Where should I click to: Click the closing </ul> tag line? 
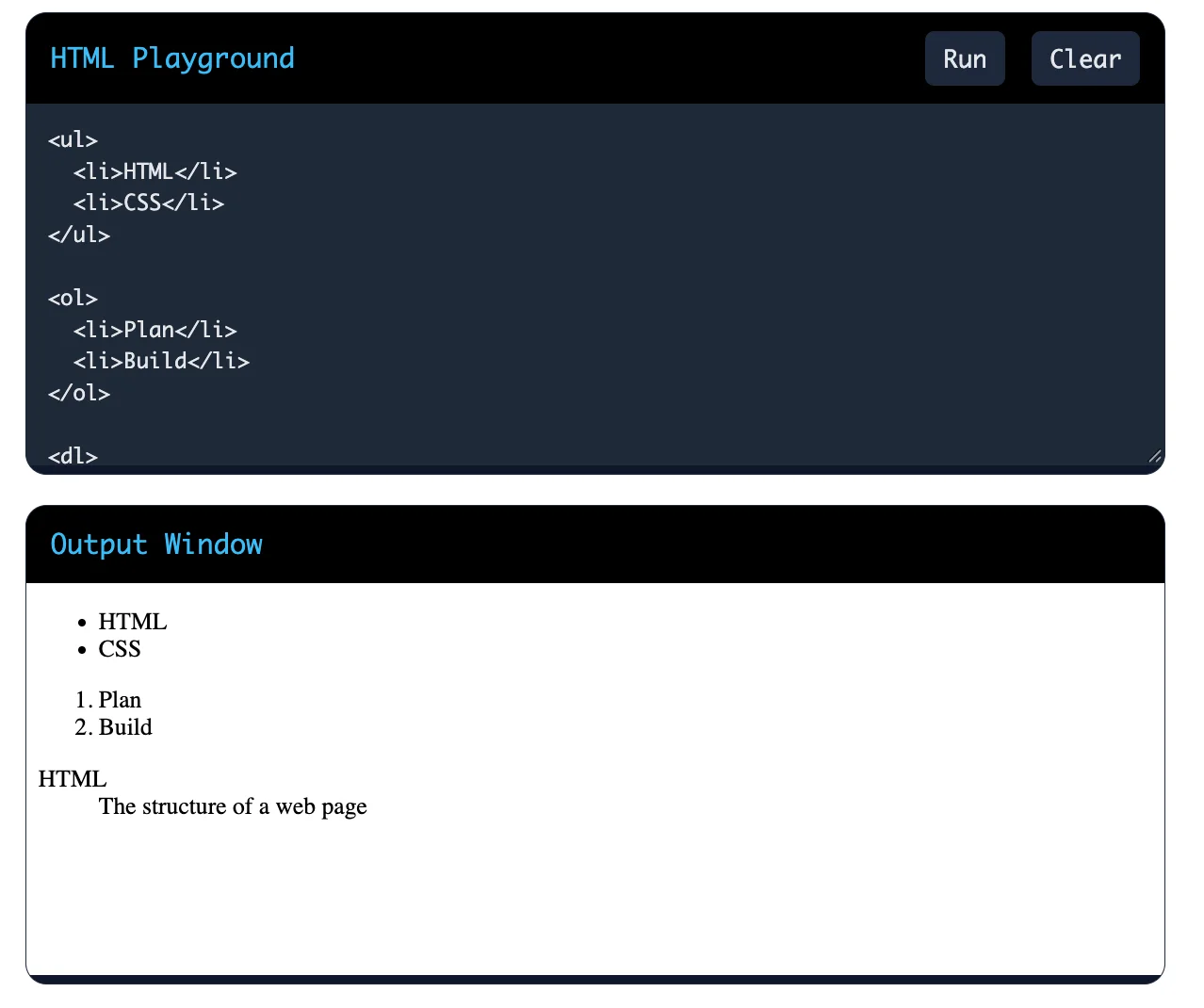[x=79, y=236]
